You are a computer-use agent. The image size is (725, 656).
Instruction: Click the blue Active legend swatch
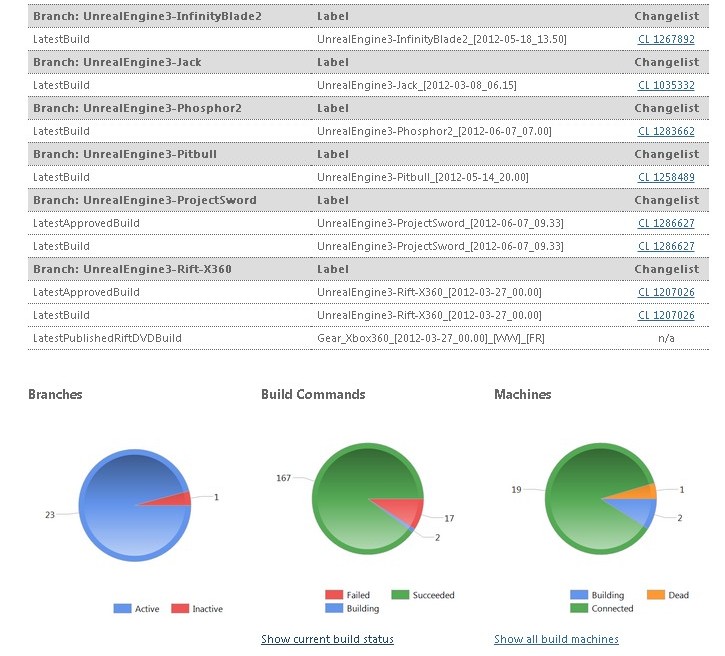coord(123,609)
